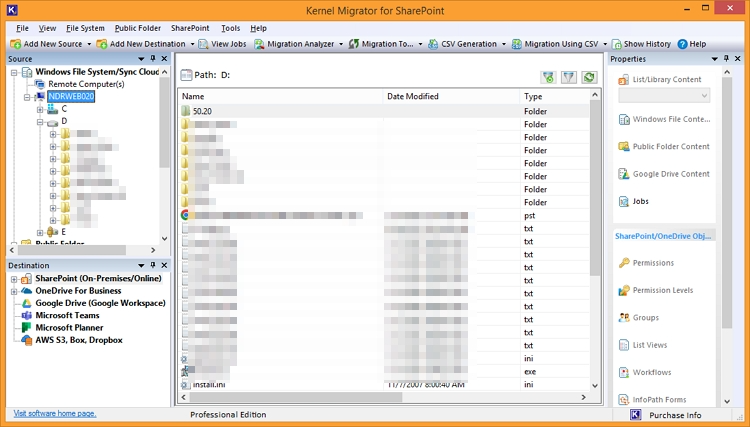Open View Jobs from the toolbar
Viewport: 750px width, 427px height.
tap(222, 44)
